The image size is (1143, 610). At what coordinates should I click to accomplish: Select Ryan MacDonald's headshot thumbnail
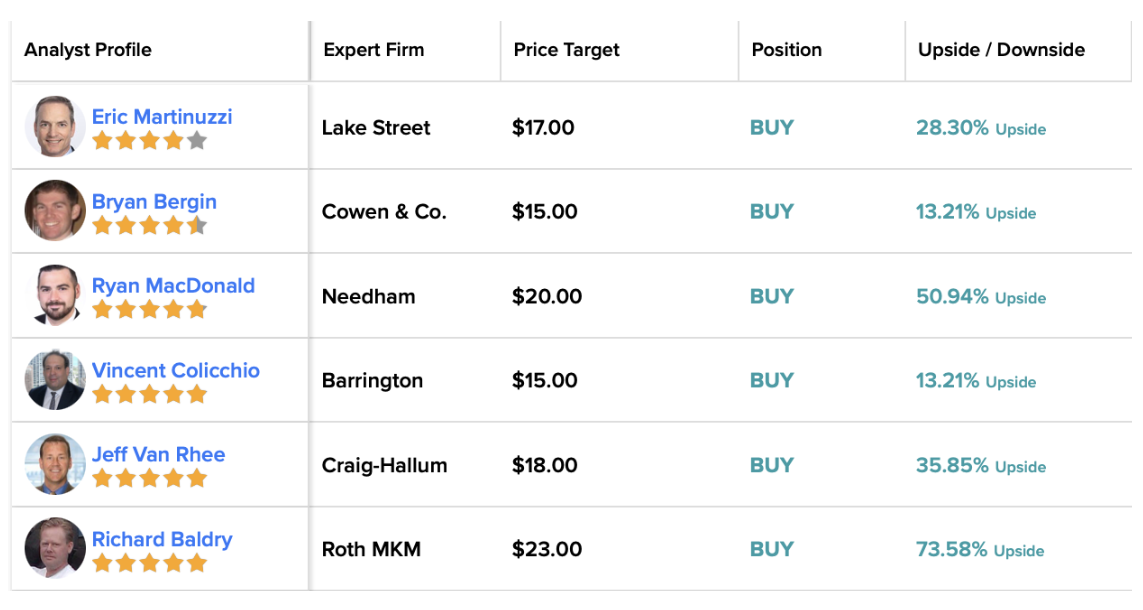point(55,295)
